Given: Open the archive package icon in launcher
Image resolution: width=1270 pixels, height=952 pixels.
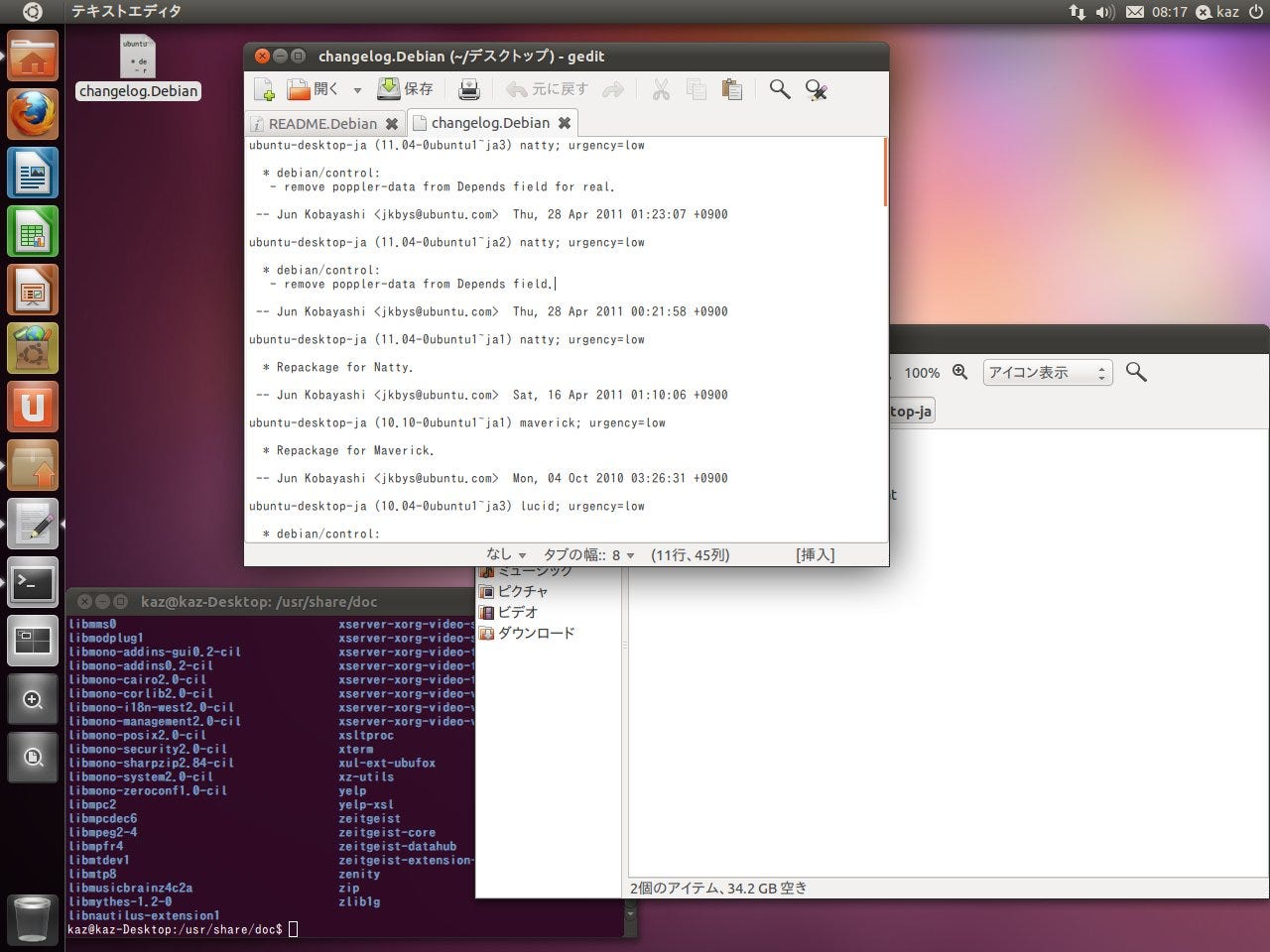Looking at the screenshot, I should [33, 465].
